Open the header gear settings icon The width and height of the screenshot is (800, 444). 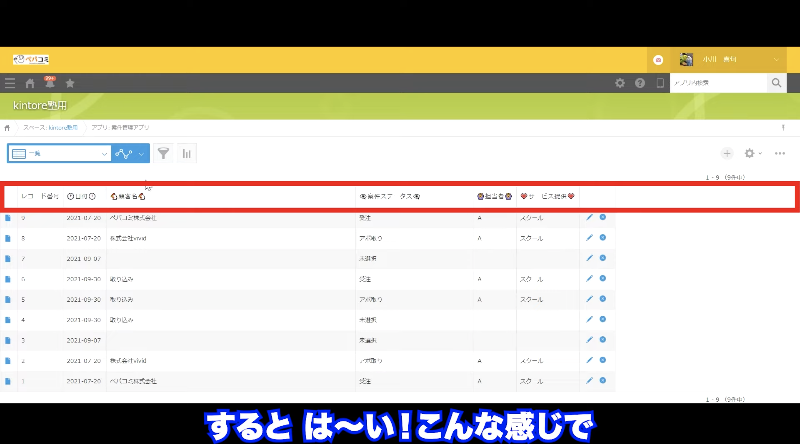620,83
